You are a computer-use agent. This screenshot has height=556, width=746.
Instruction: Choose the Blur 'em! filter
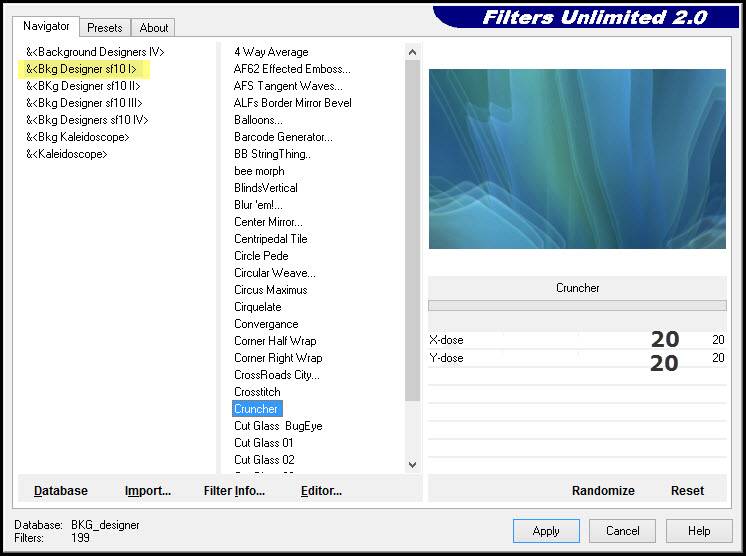click(258, 205)
